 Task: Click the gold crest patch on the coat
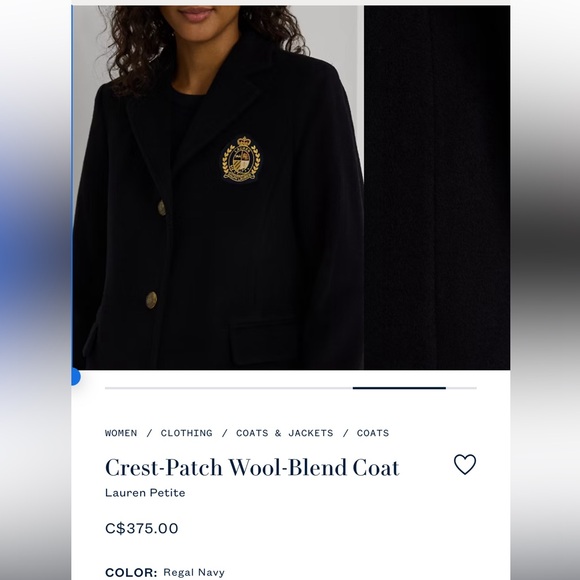pyautogui.click(x=241, y=159)
